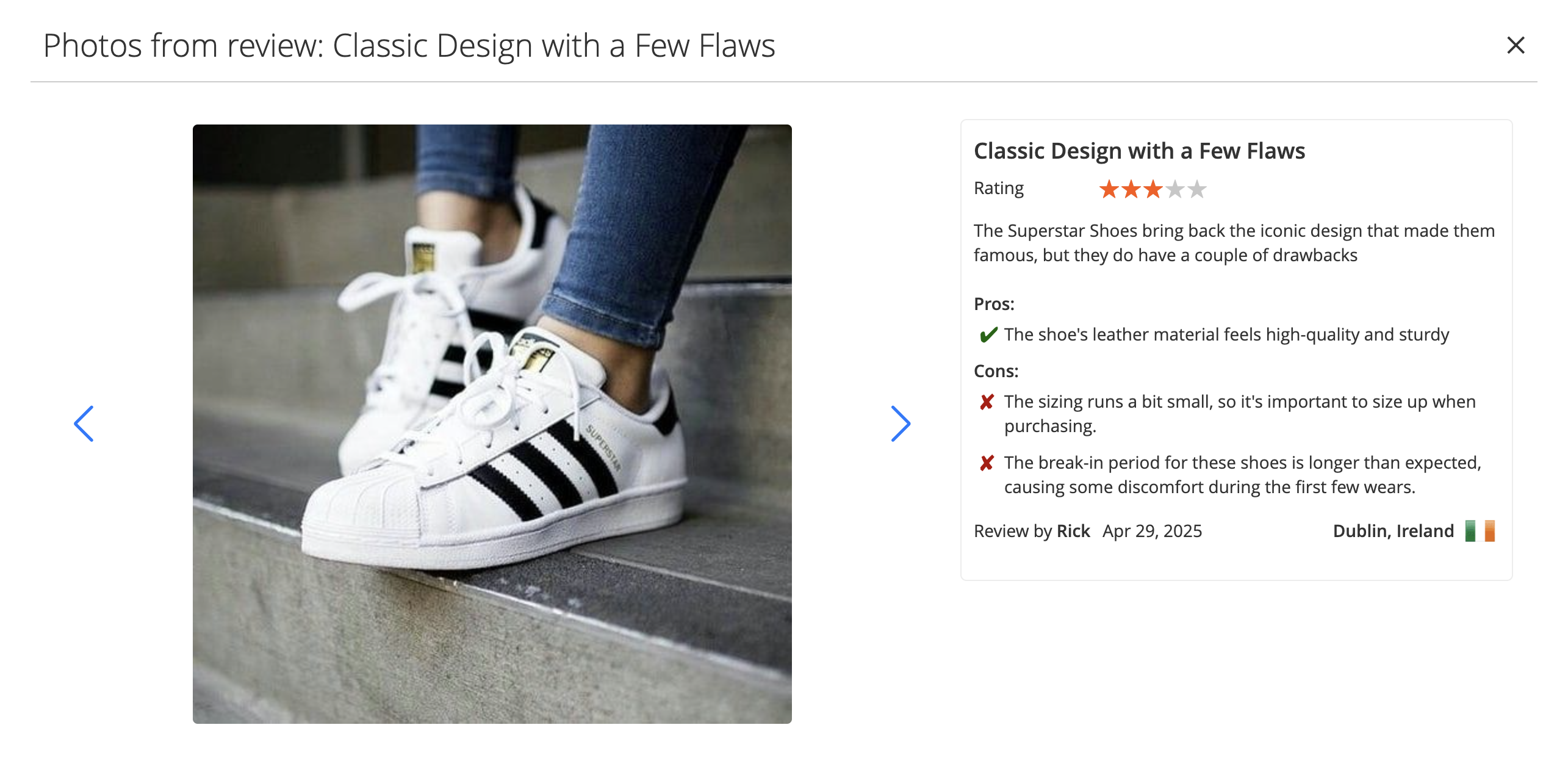Click the Cons heading

[996, 371]
